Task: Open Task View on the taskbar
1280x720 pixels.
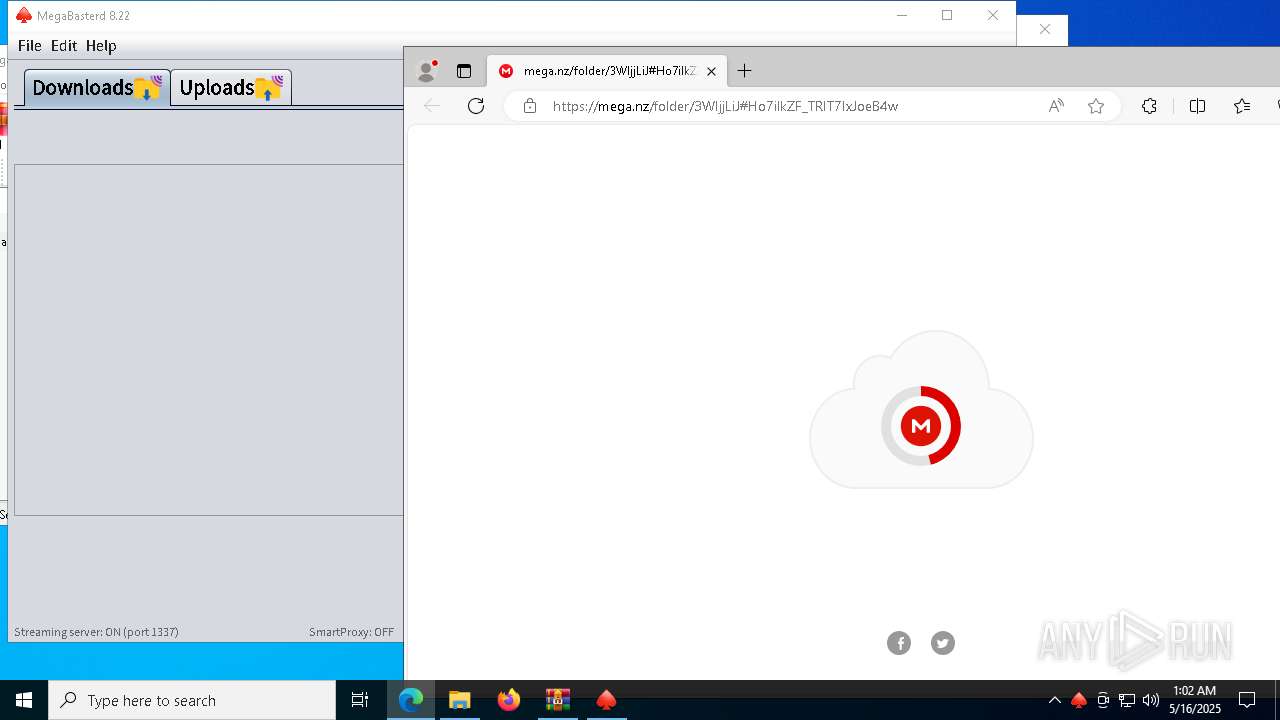Action: click(360, 700)
